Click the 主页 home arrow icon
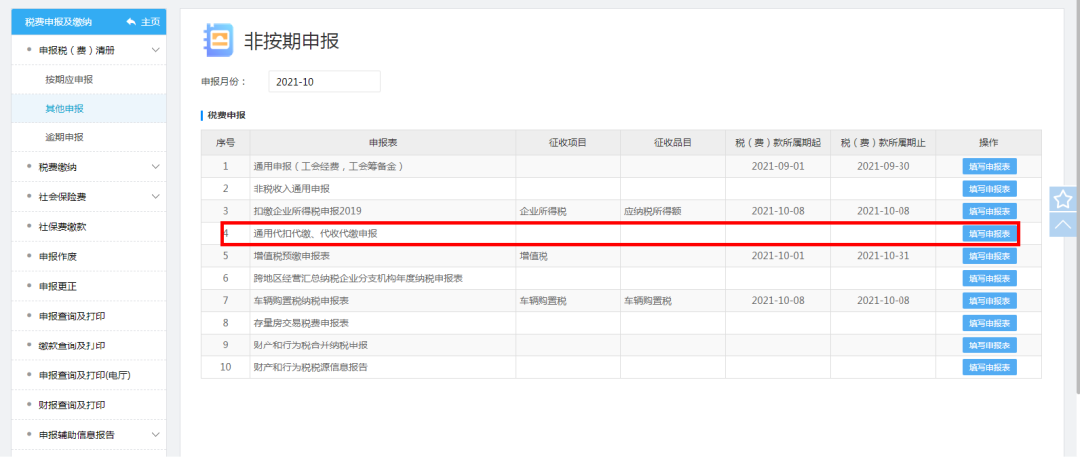The width and height of the screenshot is (1080, 458). point(131,22)
